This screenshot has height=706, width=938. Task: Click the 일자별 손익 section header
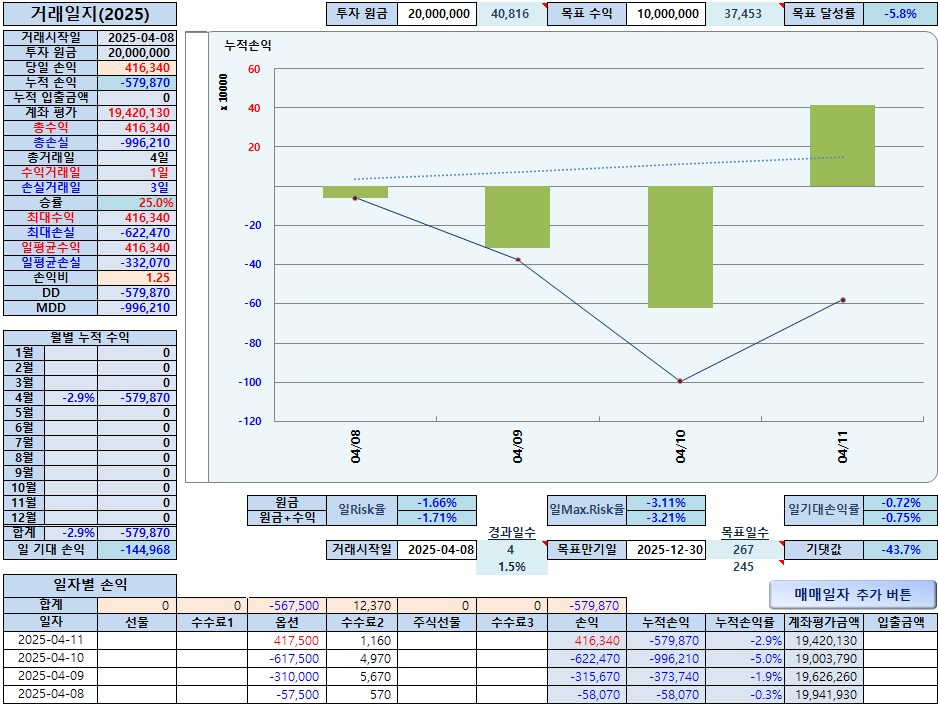click(x=90, y=585)
